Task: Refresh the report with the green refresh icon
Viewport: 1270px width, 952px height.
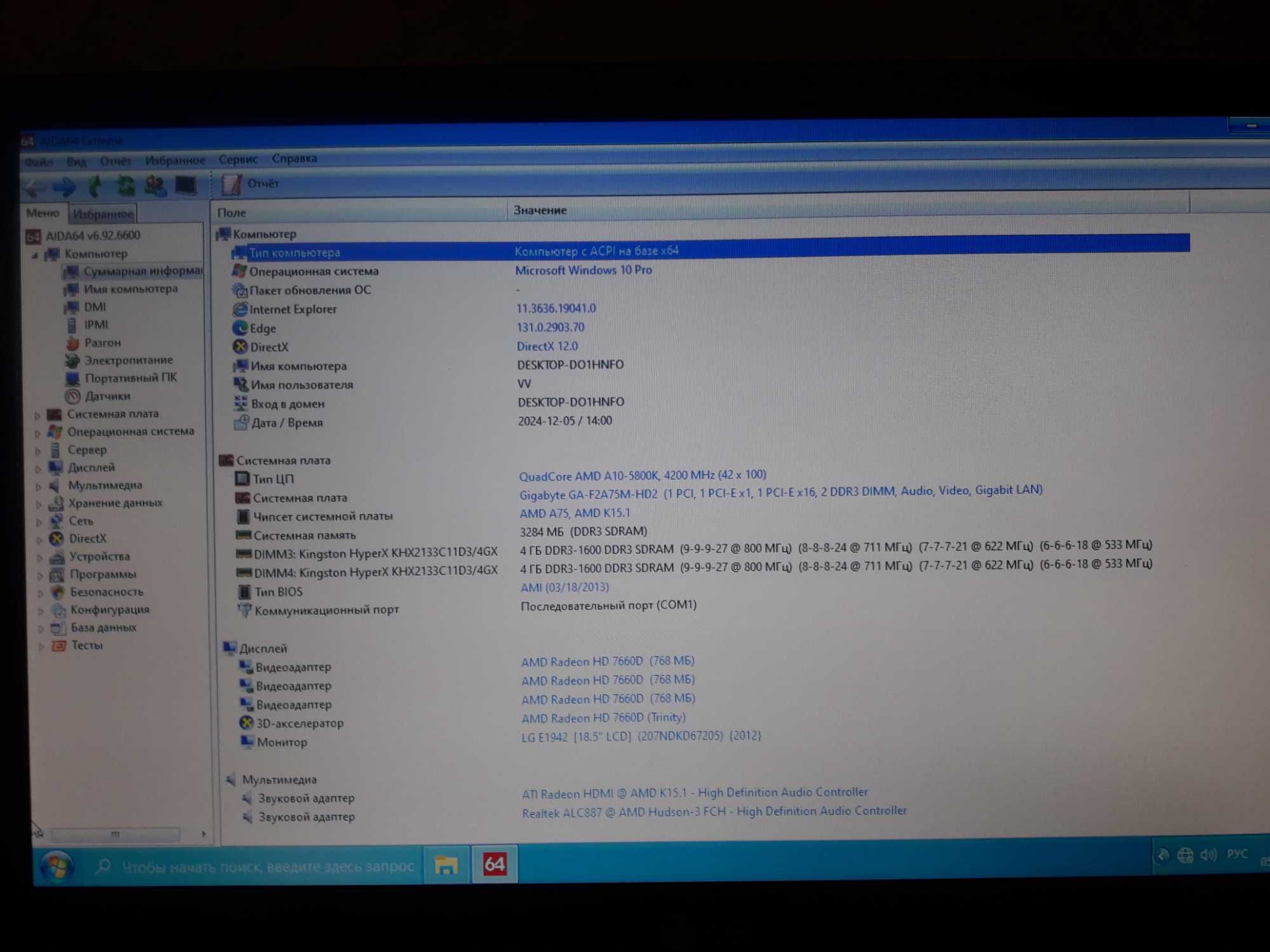Action: 125,186
